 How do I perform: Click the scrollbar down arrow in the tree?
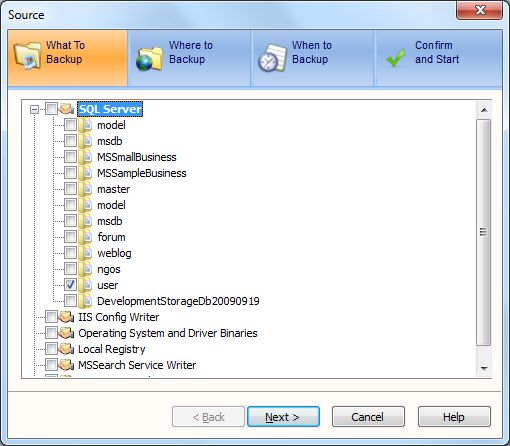[x=484, y=369]
